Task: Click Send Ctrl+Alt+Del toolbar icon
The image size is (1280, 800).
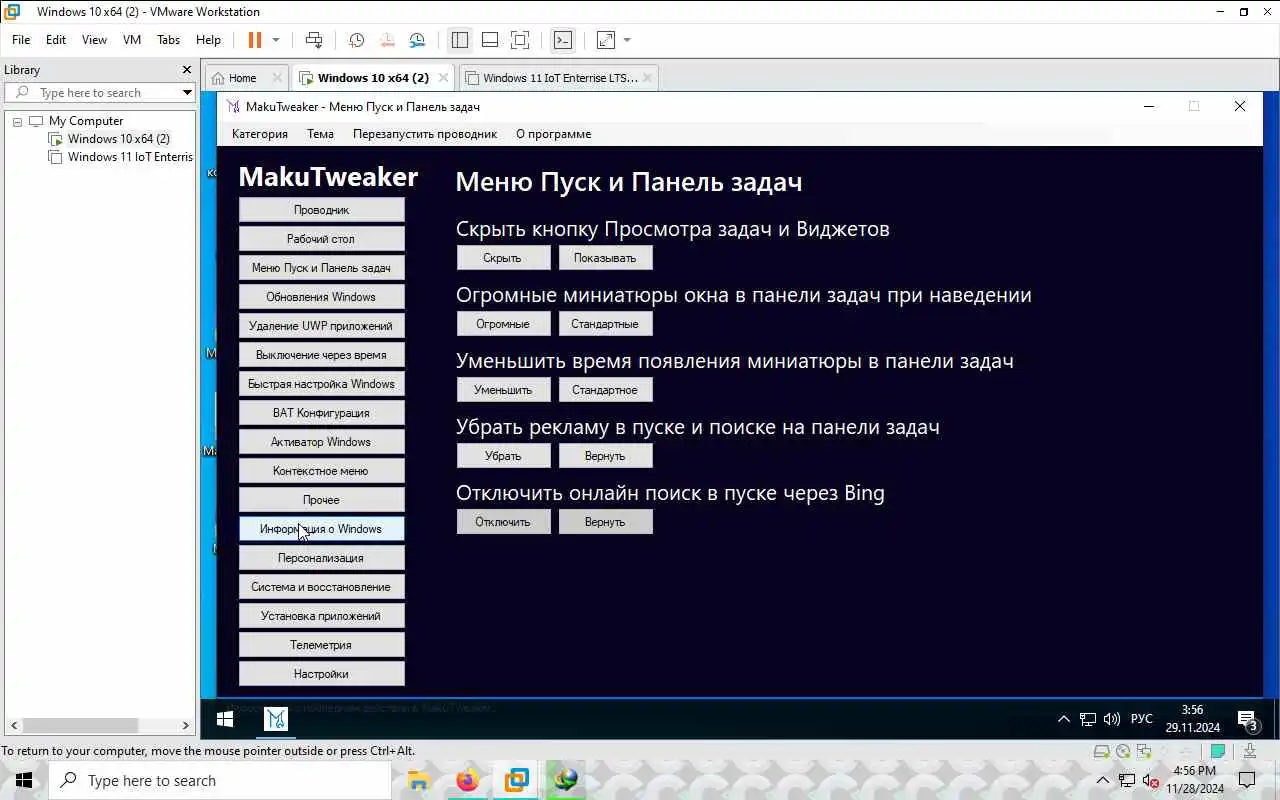Action: coord(314,40)
